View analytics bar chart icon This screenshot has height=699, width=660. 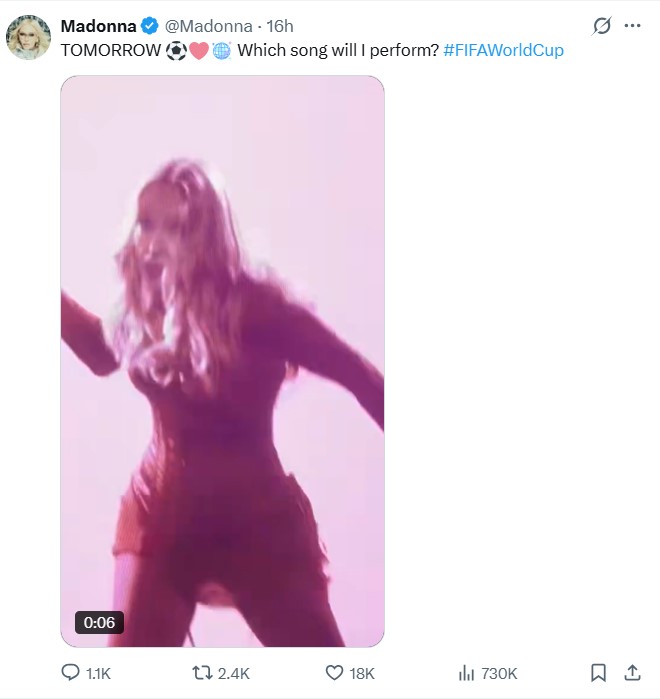[x=466, y=673]
